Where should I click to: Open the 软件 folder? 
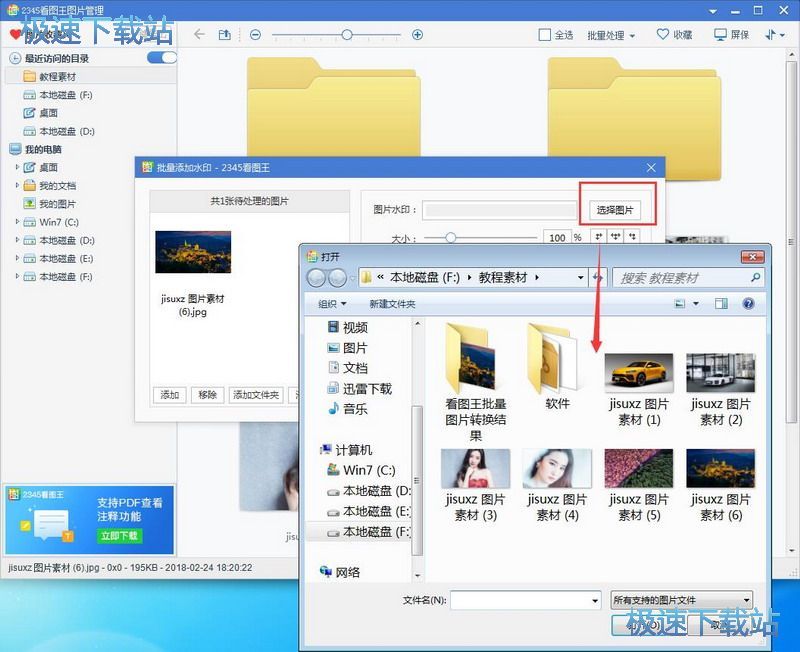(557, 367)
